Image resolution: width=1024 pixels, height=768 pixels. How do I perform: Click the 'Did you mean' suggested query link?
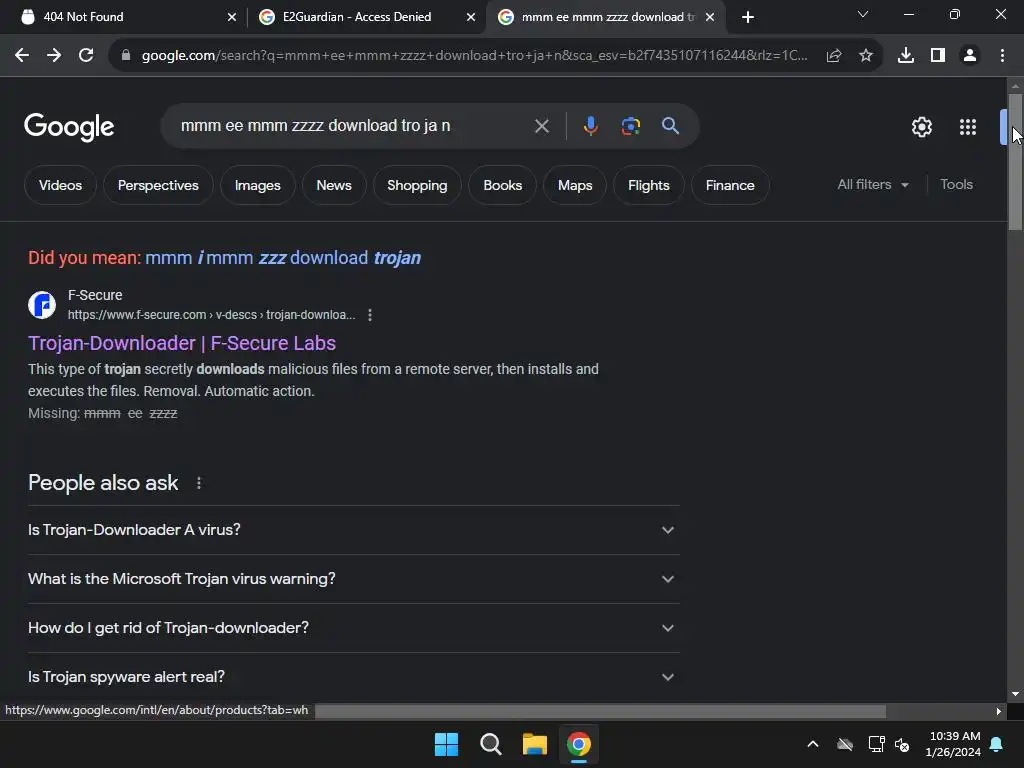(283, 258)
